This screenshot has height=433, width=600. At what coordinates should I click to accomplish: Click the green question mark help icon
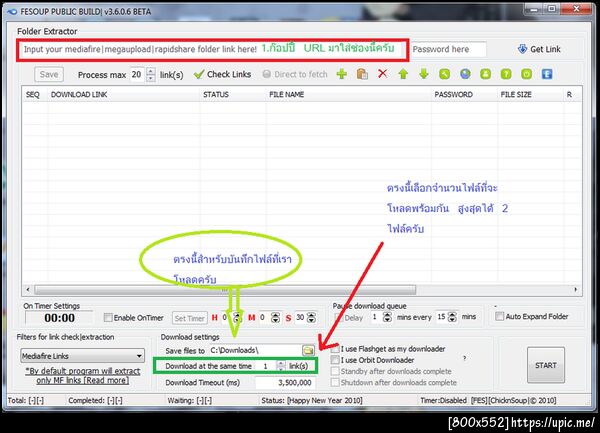click(506, 74)
